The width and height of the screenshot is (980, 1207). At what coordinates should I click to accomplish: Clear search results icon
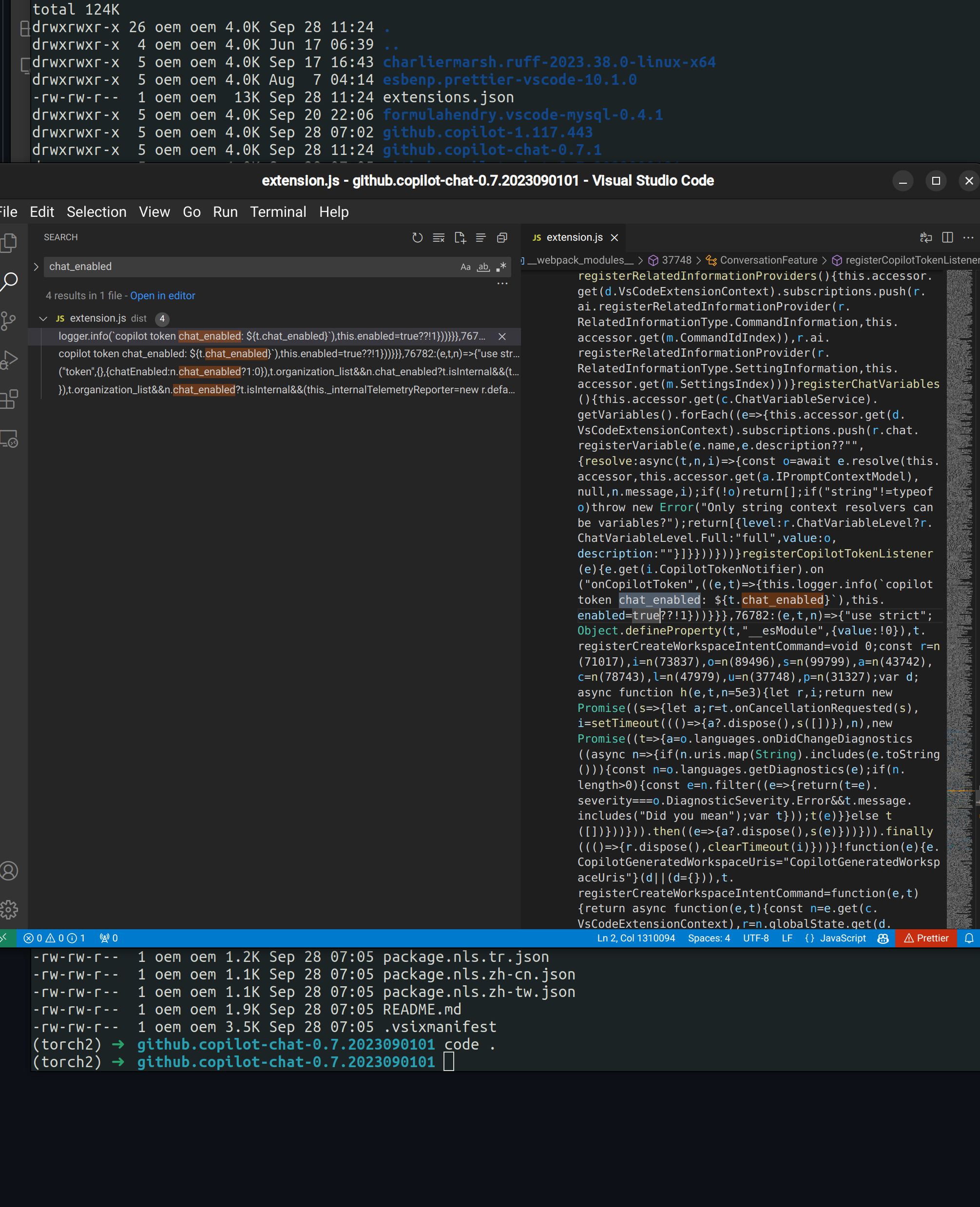pos(439,238)
